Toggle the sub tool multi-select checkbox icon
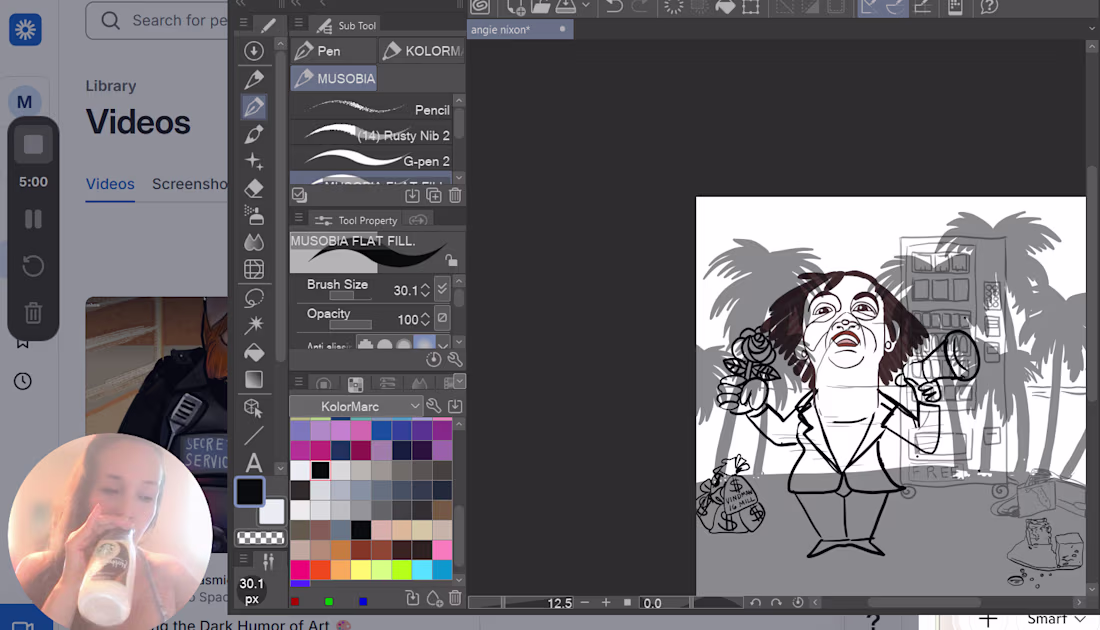 click(x=300, y=195)
